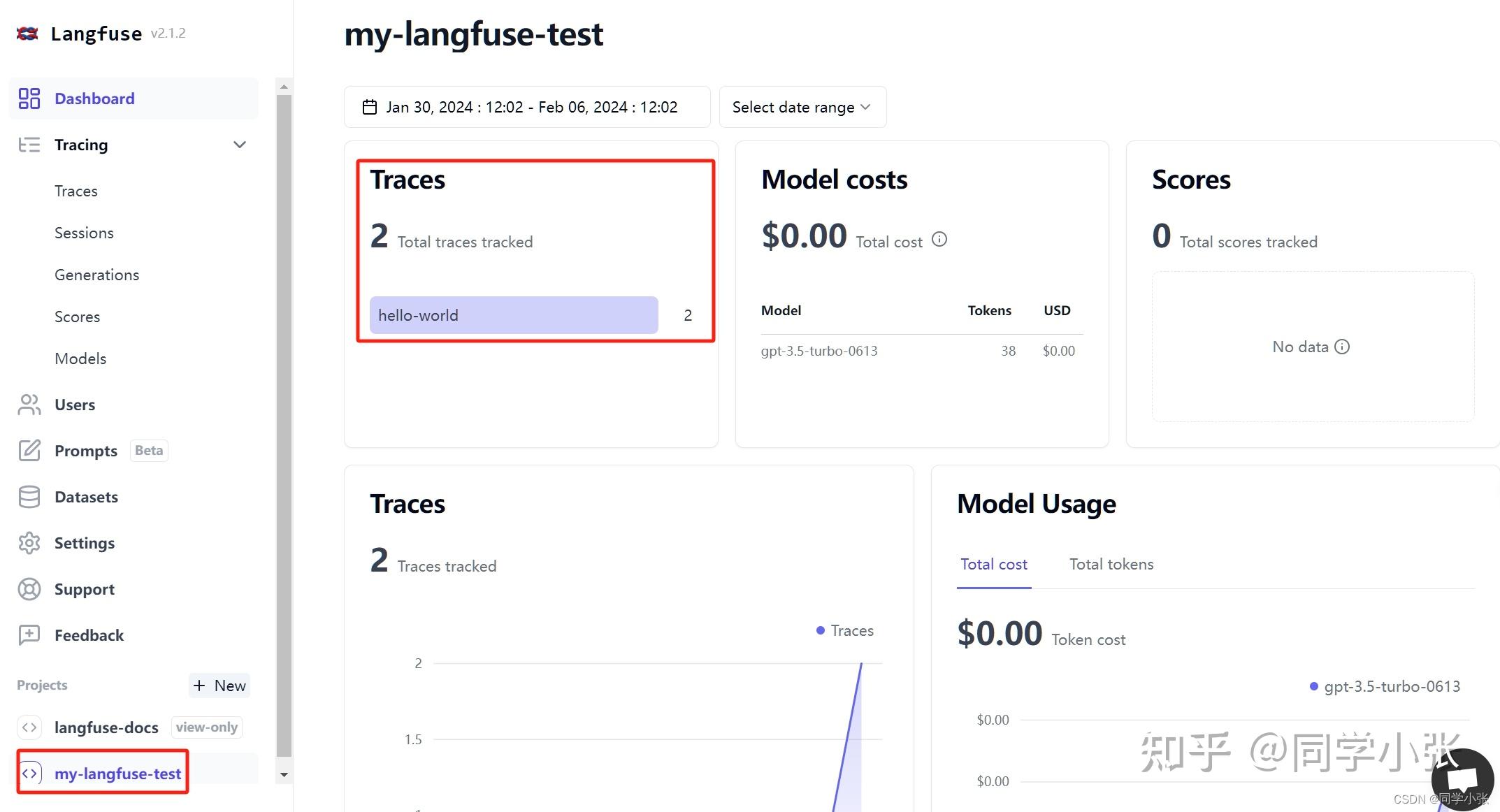Viewport: 1500px width, 812px height.
Task: Click the info icon next to No data
Action: [1342, 347]
